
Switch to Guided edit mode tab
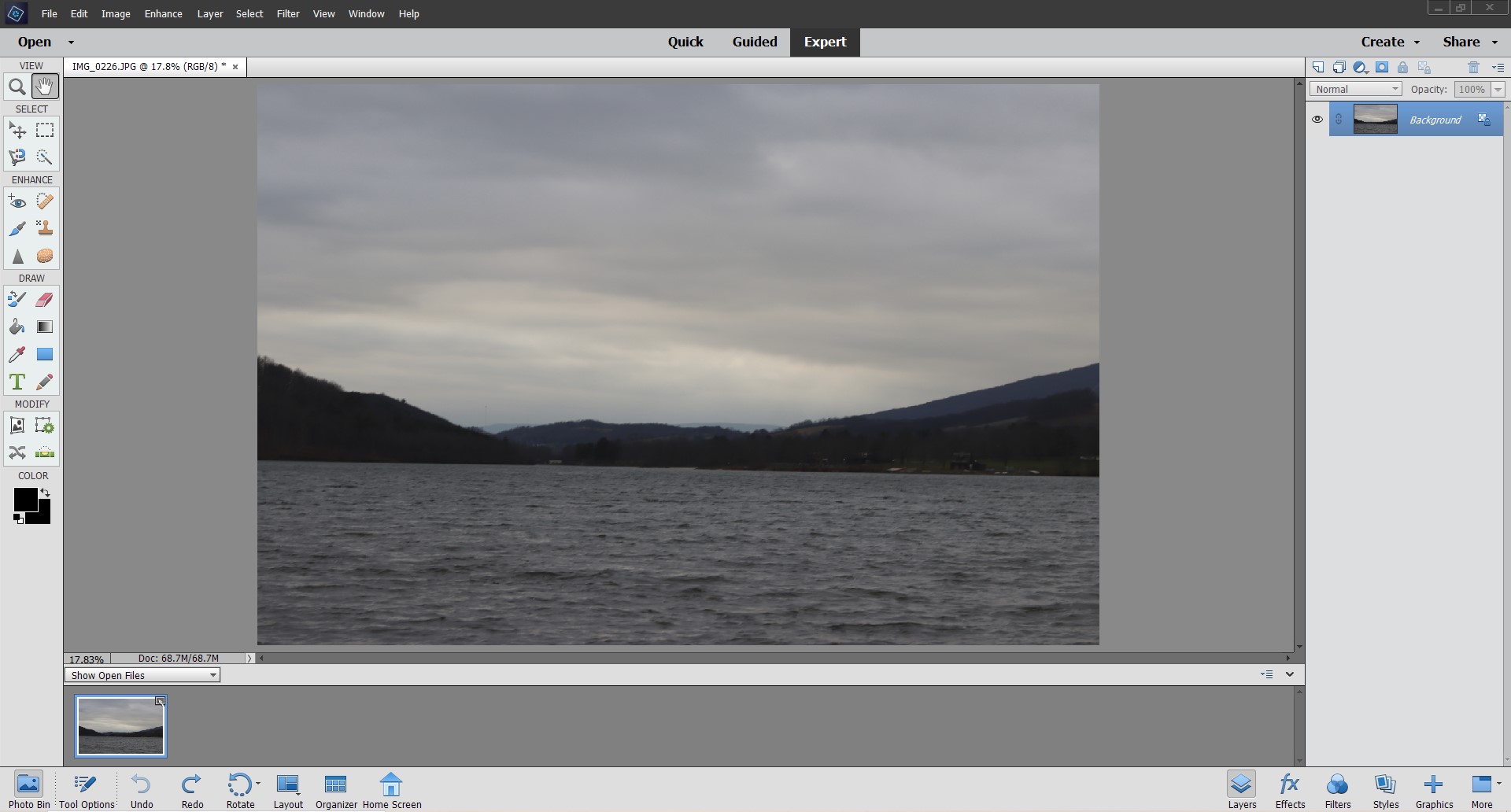(755, 42)
